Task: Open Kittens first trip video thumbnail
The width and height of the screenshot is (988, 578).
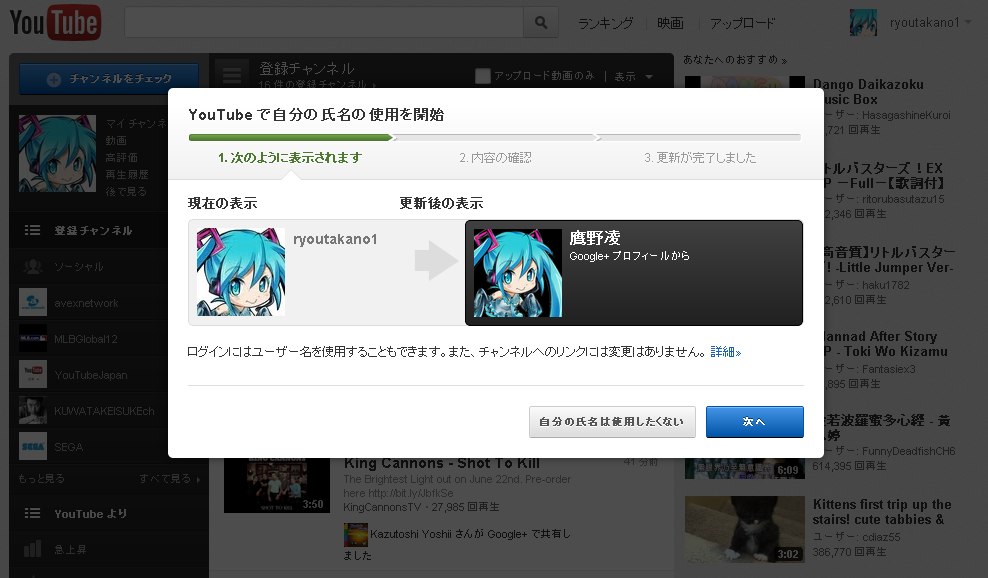Action: point(745,529)
